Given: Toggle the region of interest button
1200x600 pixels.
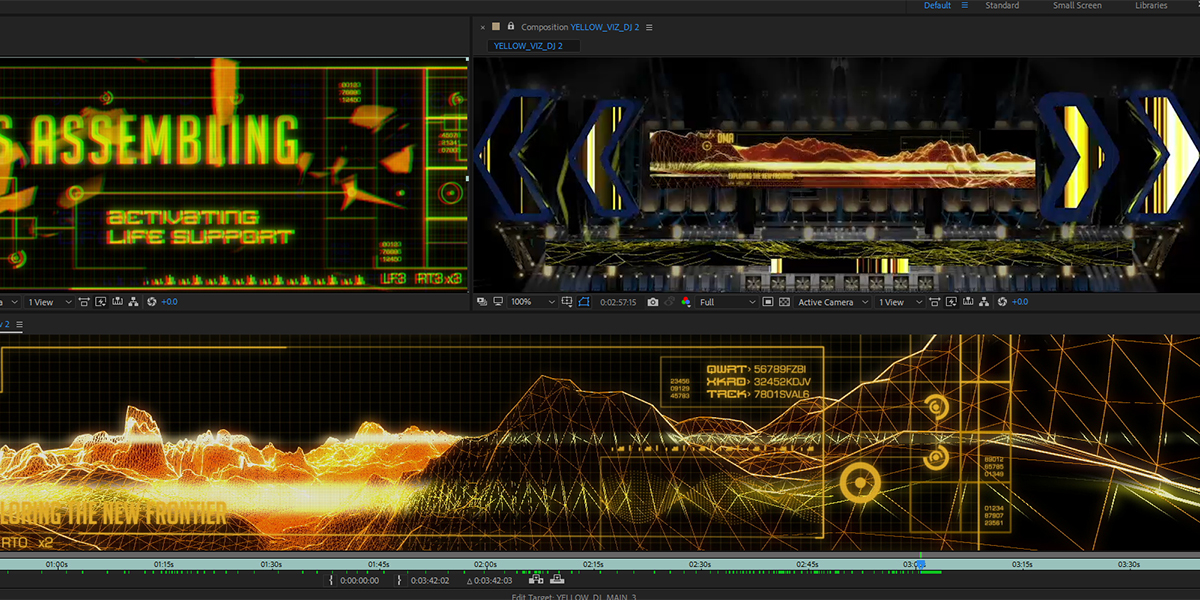Looking at the screenshot, I should pos(767,302).
